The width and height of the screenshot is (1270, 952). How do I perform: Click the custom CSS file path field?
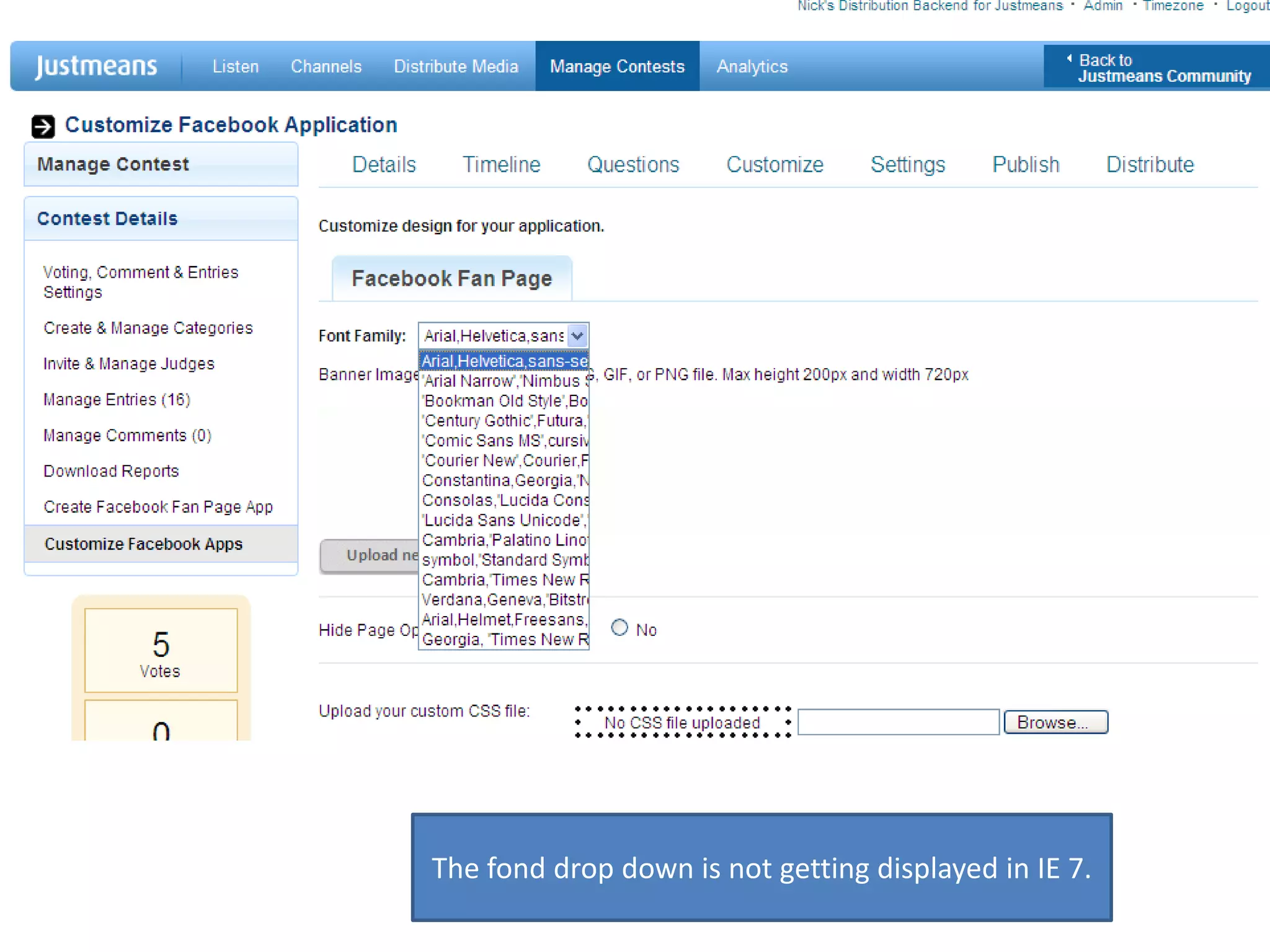tap(899, 722)
